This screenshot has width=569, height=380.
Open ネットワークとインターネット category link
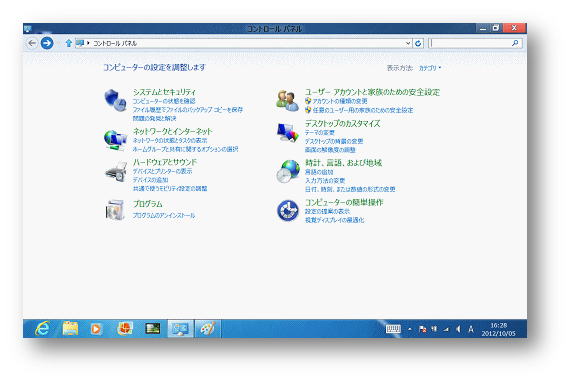tap(172, 131)
